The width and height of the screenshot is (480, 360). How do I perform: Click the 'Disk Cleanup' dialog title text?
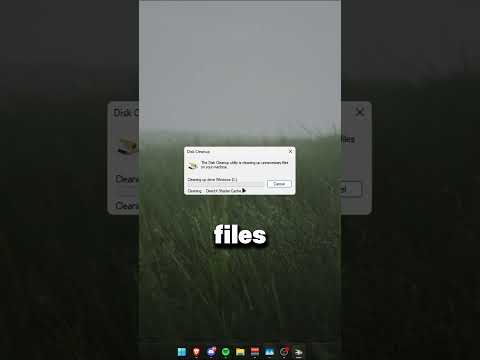point(198,151)
